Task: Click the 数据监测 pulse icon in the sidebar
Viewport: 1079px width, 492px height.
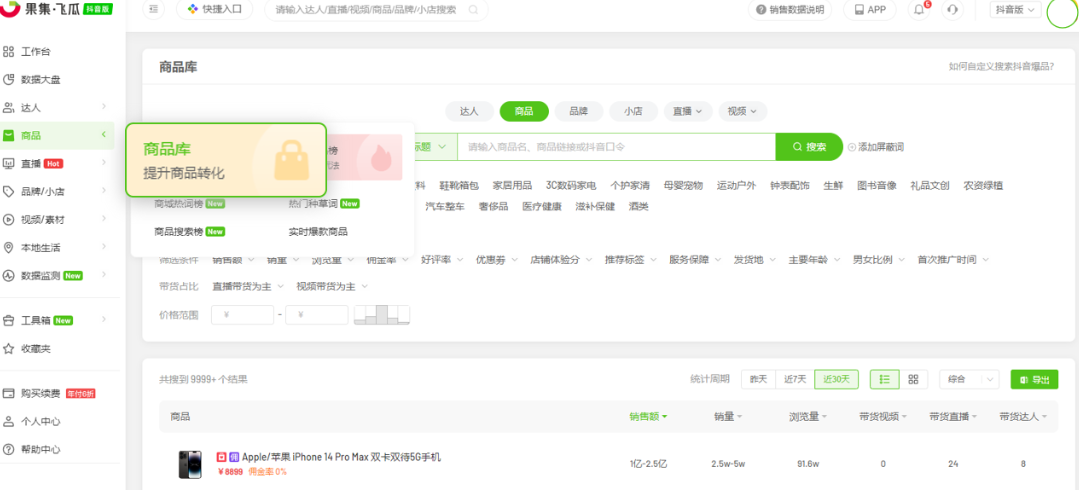Action: click(8, 275)
